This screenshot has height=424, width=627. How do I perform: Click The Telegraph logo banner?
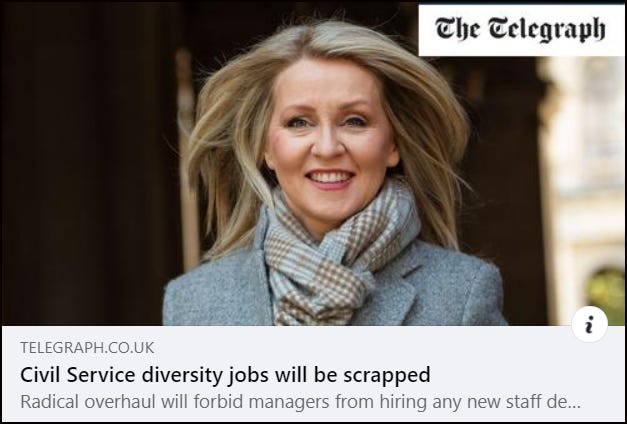click(521, 30)
